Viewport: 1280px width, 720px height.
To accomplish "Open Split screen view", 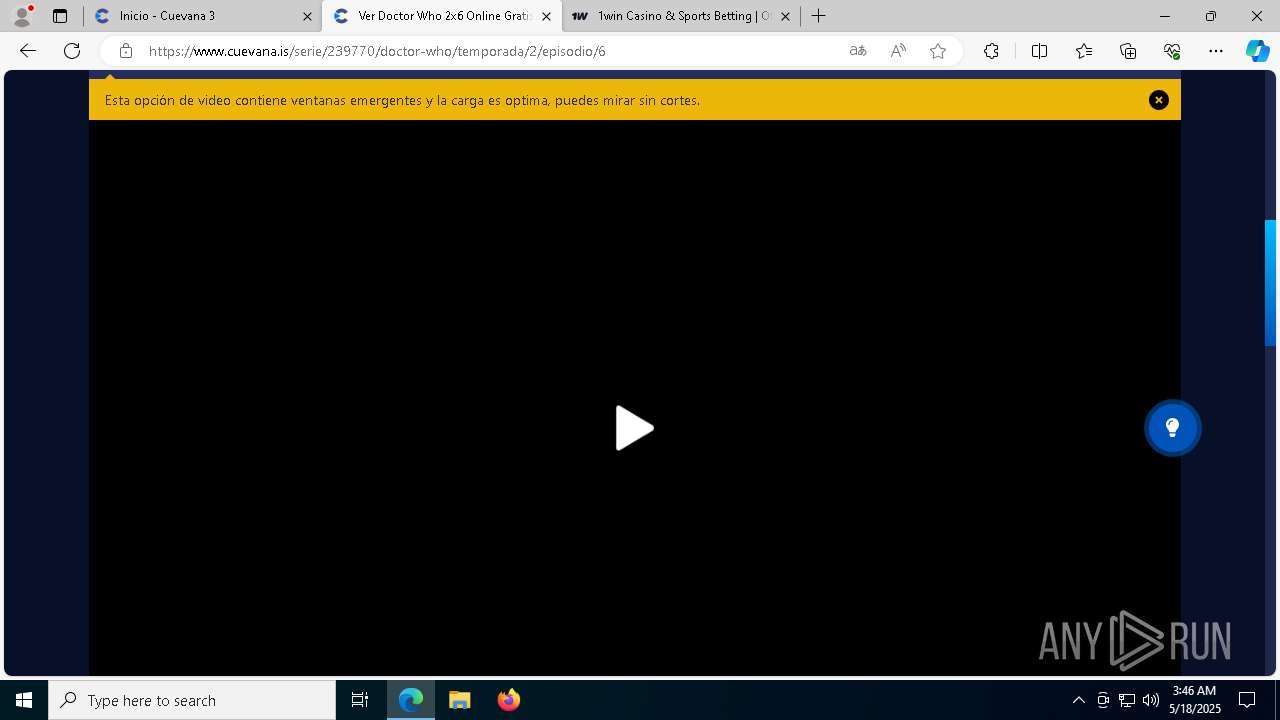I will pos(1039,51).
